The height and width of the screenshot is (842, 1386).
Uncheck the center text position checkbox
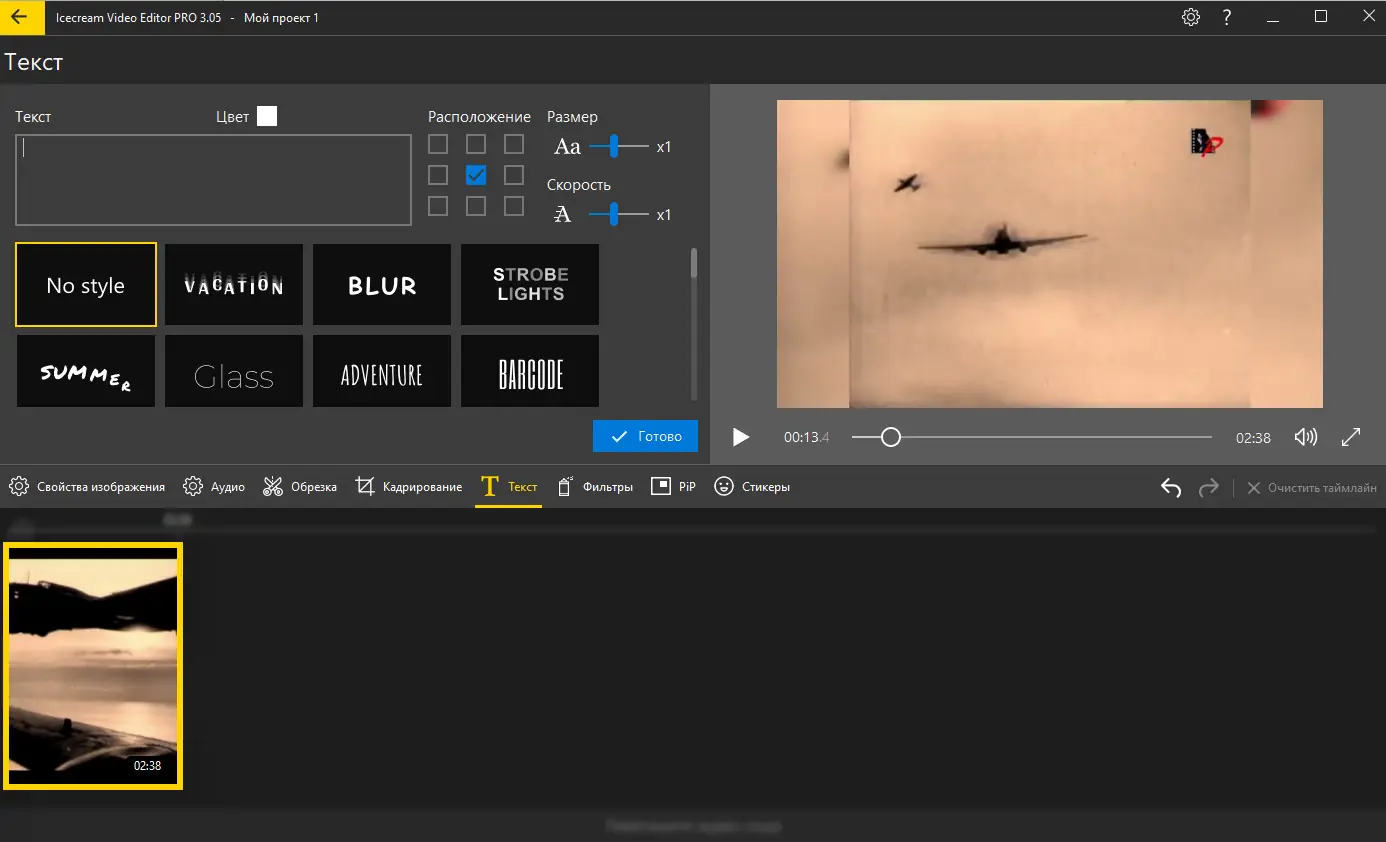[x=476, y=175]
